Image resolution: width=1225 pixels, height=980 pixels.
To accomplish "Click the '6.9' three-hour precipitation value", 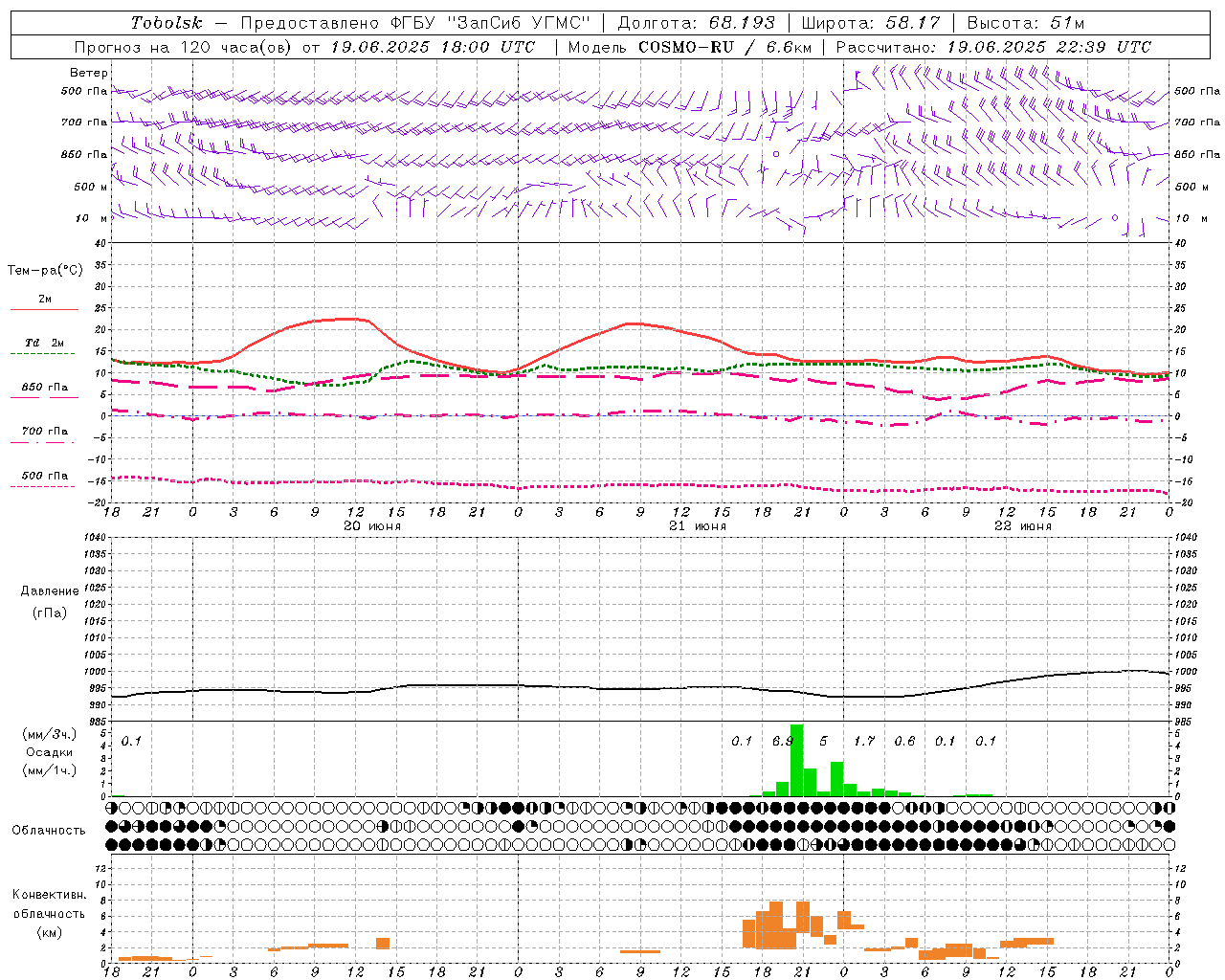I will point(783,741).
